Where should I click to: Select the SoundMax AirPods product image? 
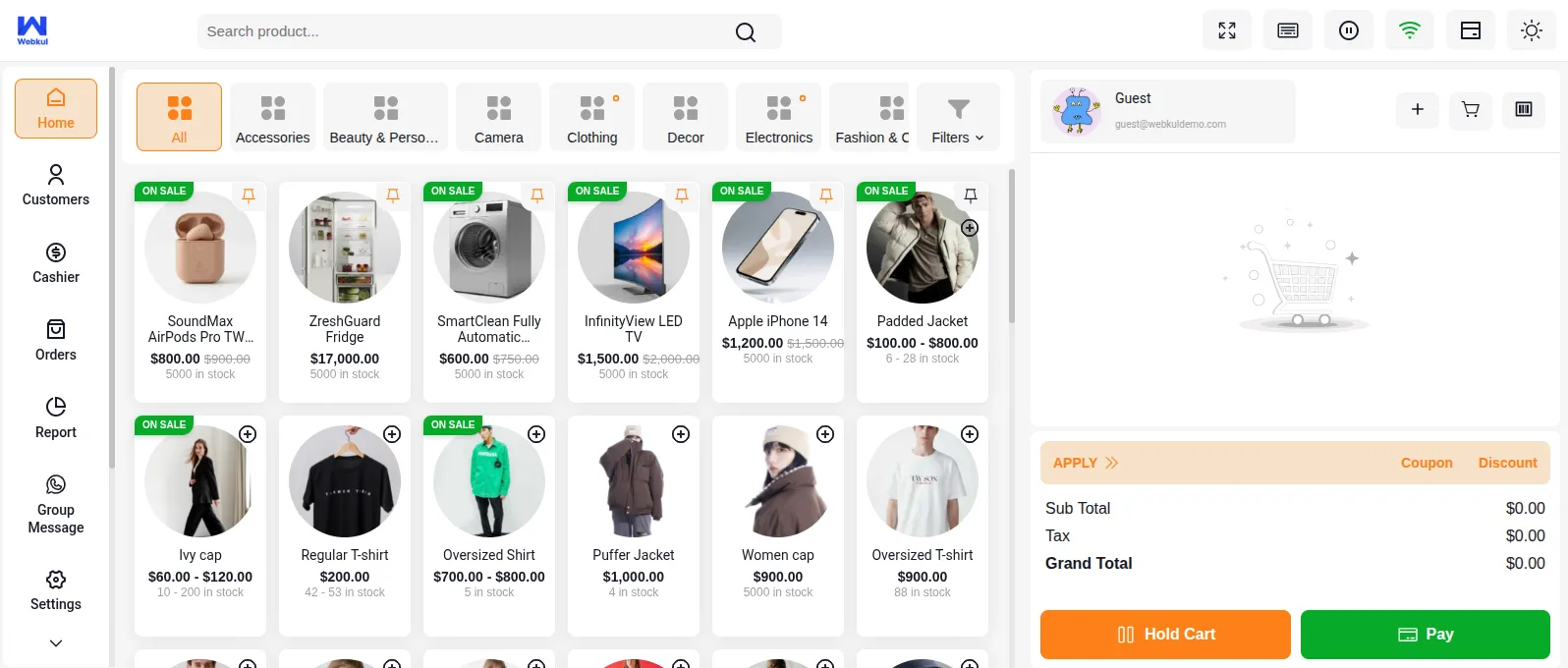click(x=200, y=248)
